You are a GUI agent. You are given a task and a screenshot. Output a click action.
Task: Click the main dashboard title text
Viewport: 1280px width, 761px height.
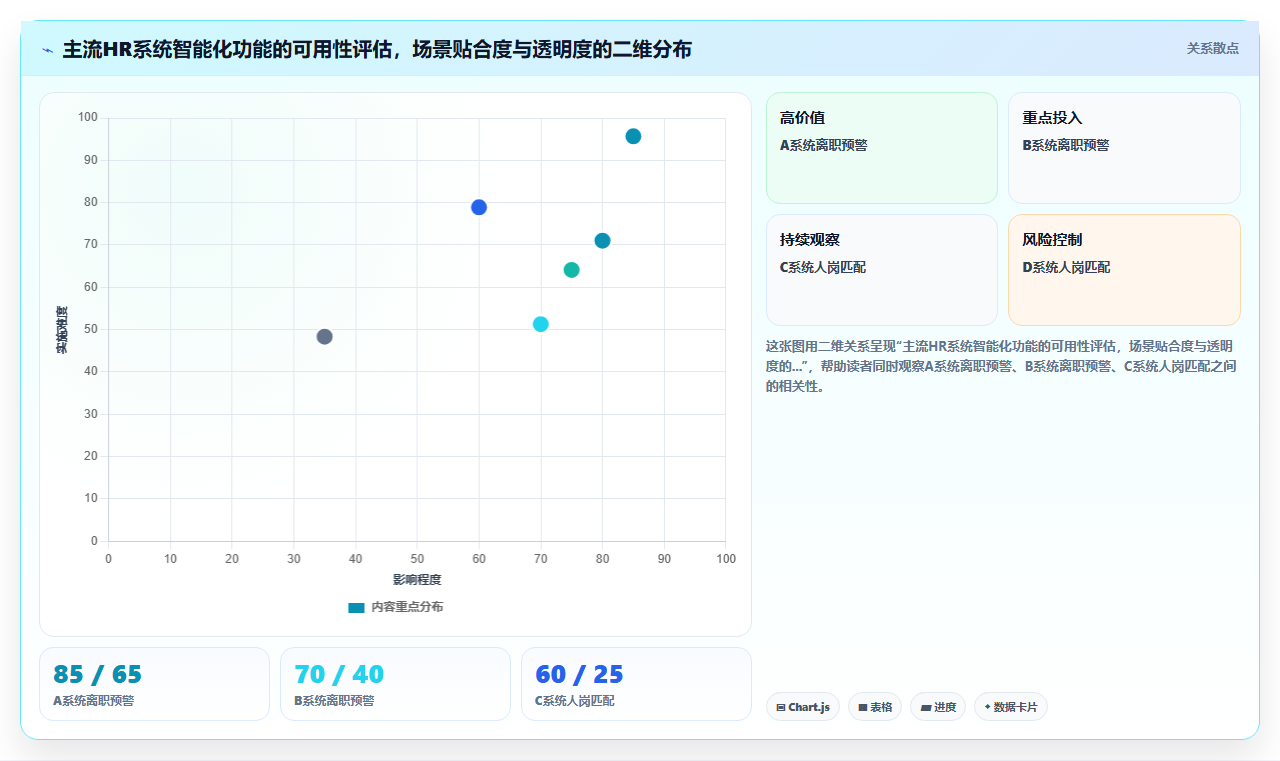[377, 49]
